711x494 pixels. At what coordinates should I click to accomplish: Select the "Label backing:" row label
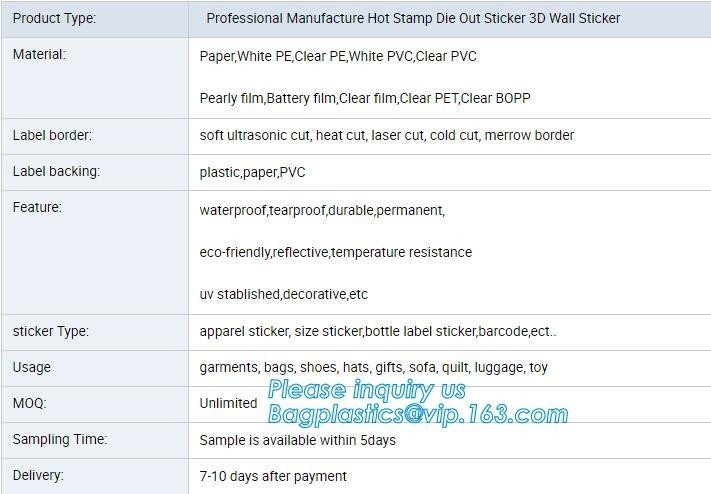(x=56, y=171)
